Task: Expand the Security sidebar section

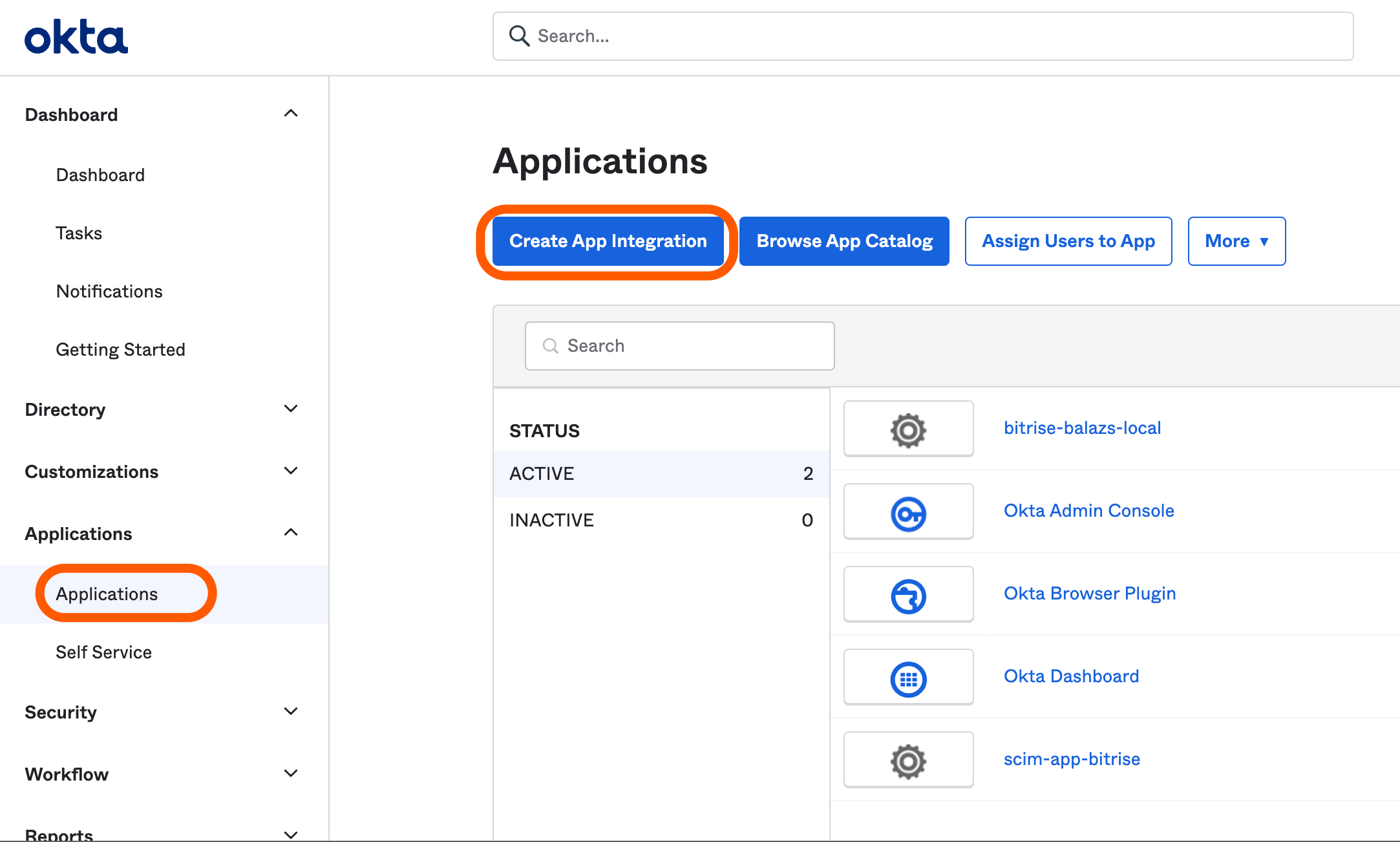Action: coord(291,711)
